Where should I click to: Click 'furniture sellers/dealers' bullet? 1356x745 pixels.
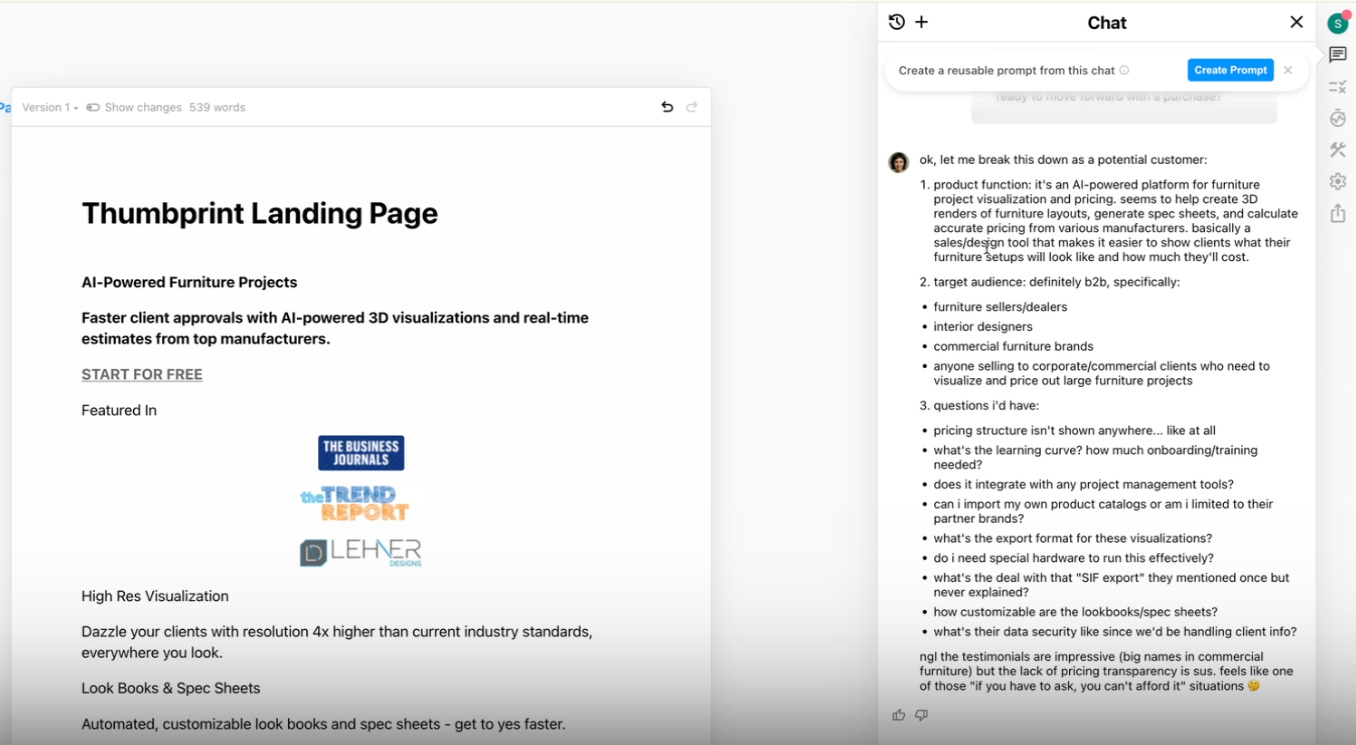[x=1000, y=307]
